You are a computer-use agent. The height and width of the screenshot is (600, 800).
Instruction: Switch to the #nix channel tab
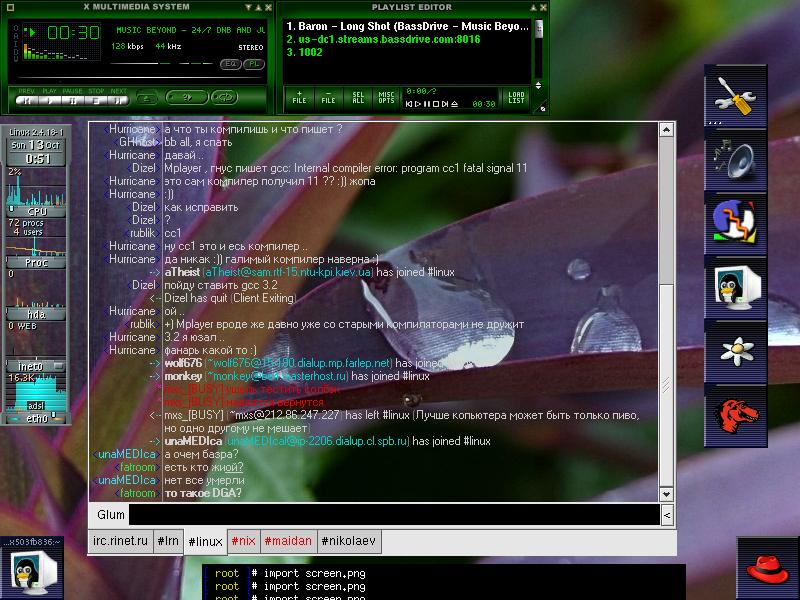tap(243, 541)
